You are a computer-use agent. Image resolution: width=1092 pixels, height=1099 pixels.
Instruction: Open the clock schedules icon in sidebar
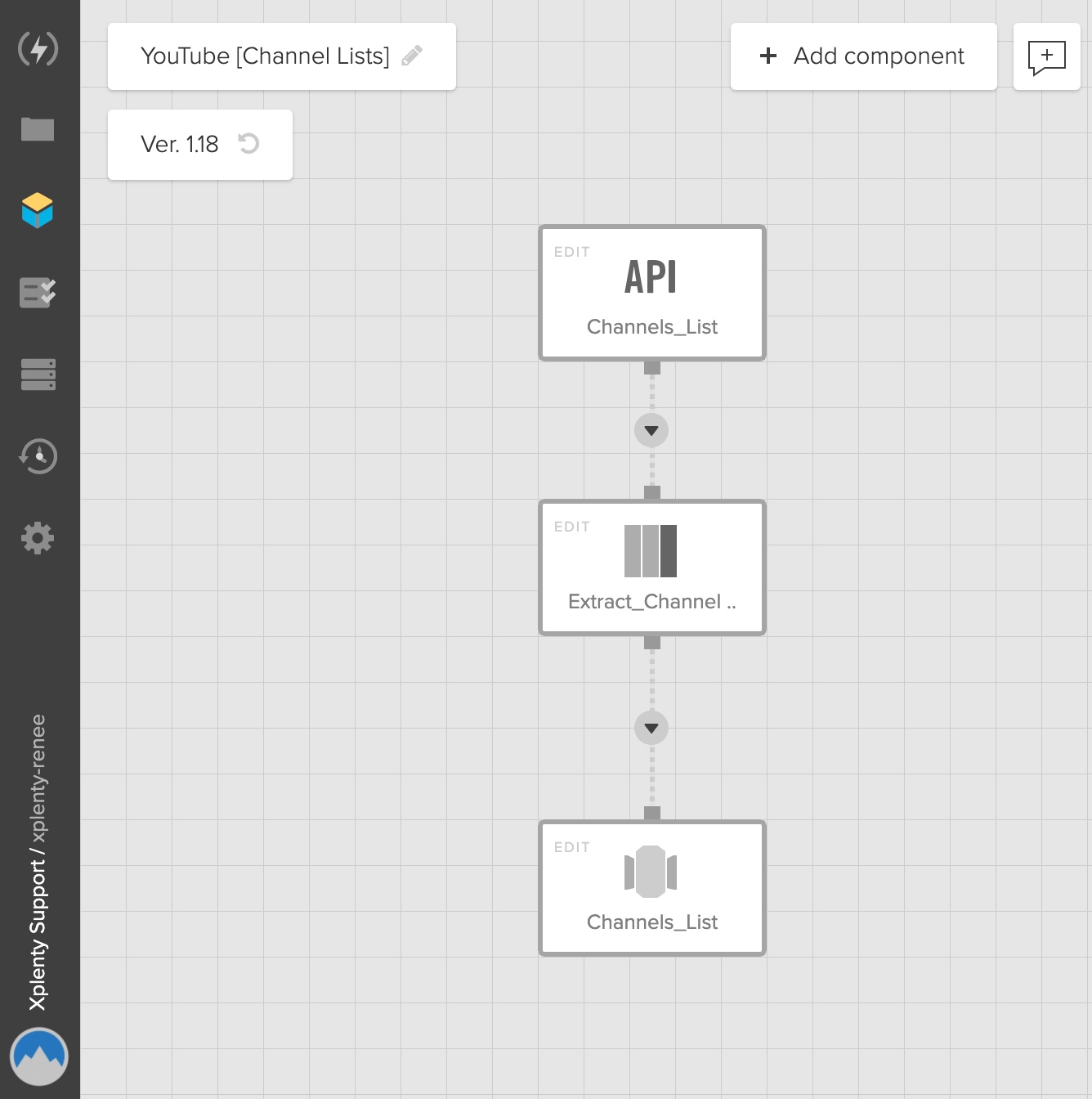coord(38,456)
